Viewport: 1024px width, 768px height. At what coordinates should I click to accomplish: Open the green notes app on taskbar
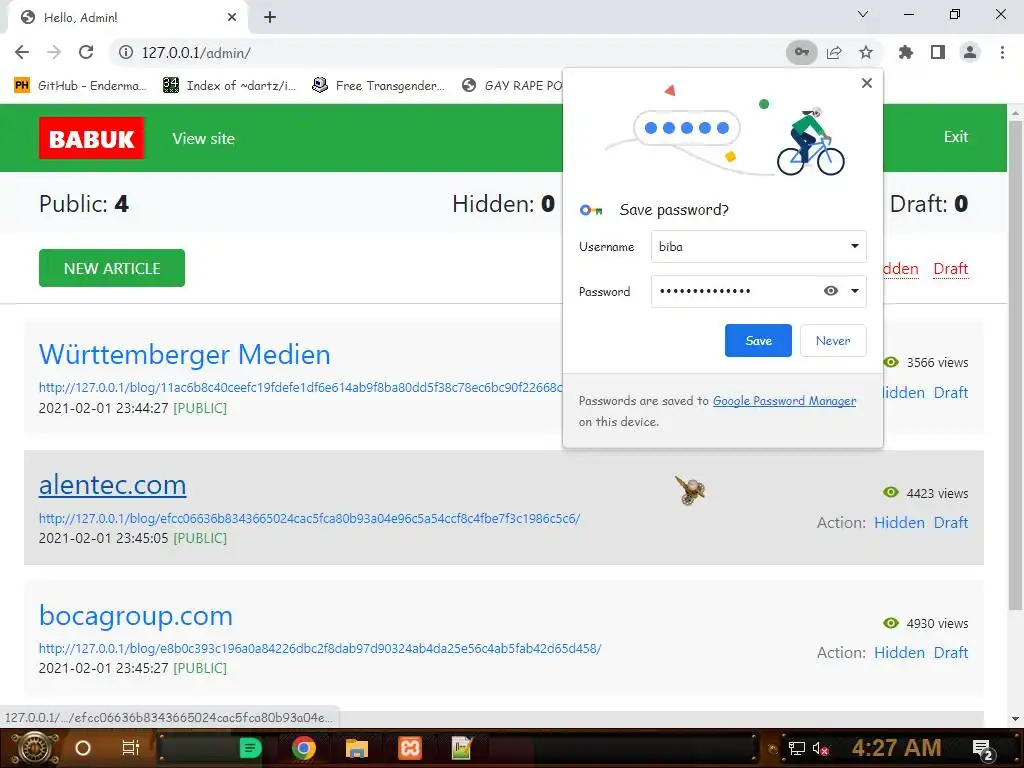coord(250,748)
